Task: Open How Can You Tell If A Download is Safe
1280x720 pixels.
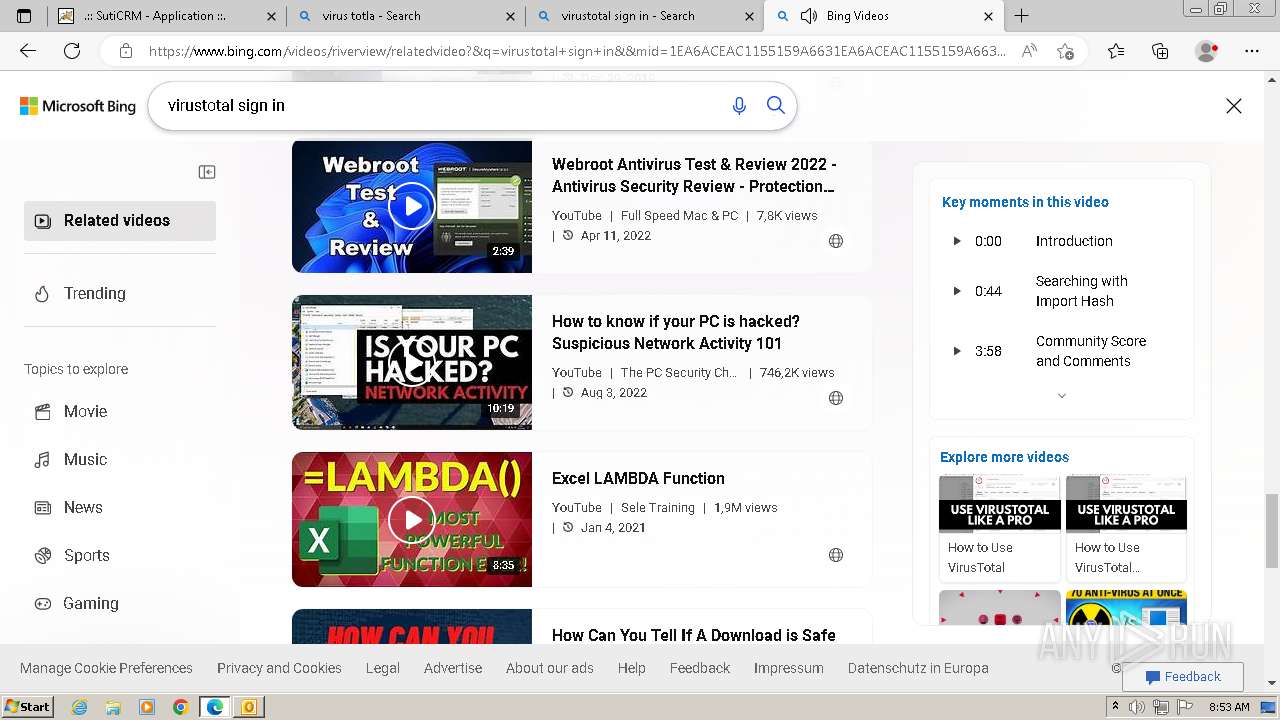Action: click(x=693, y=635)
